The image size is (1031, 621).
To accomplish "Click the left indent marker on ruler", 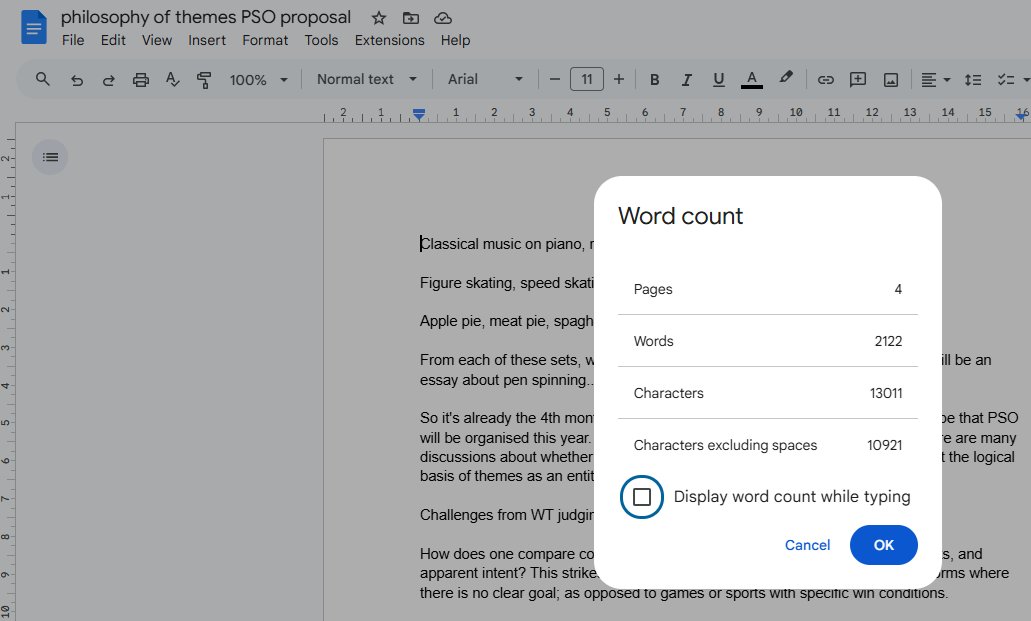I will tap(419, 114).
